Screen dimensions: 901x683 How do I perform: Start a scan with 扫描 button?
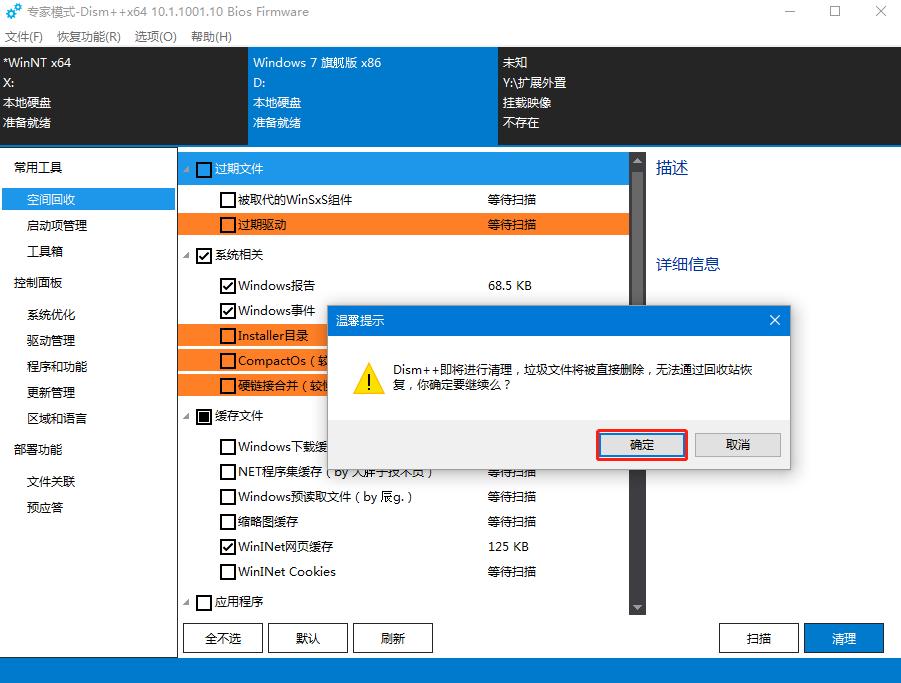(x=758, y=637)
